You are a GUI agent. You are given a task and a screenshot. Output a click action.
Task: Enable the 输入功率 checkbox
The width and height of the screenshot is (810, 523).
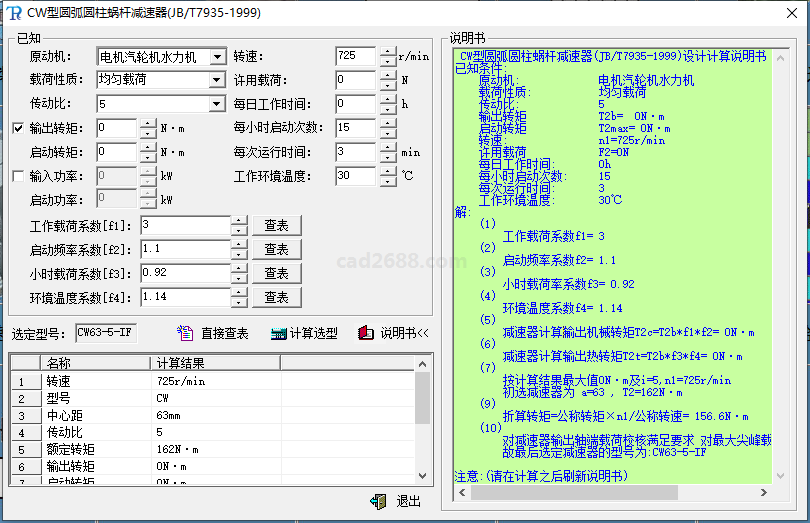18,176
